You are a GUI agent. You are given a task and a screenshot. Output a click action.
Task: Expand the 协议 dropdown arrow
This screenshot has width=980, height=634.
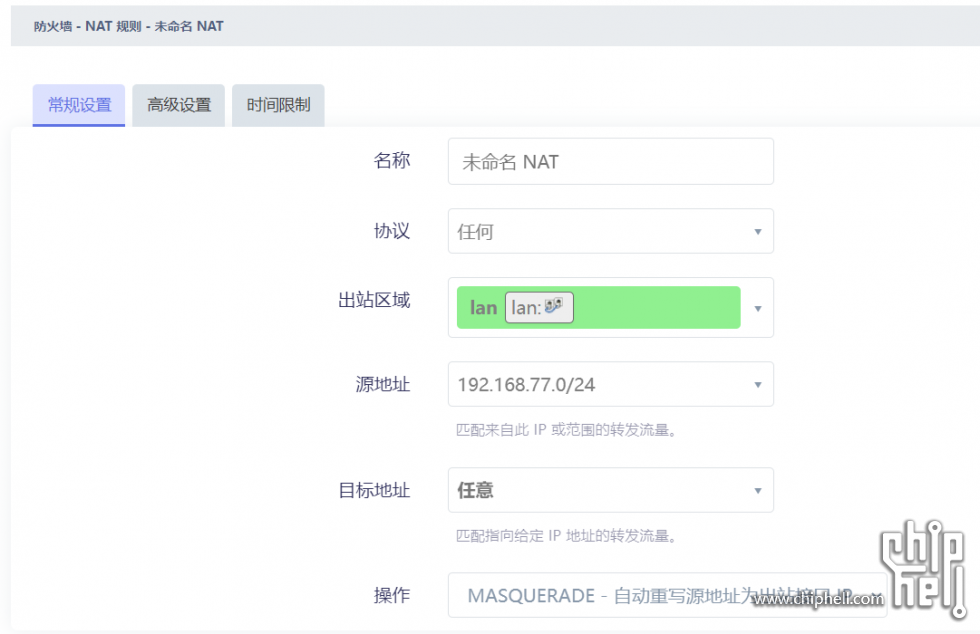(x=758, y=232)
